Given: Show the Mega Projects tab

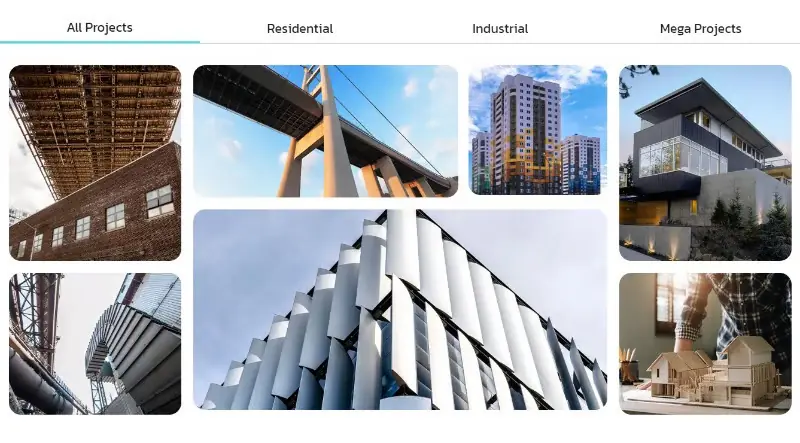Looking at the screenshot, I should [x=700, y=29].
